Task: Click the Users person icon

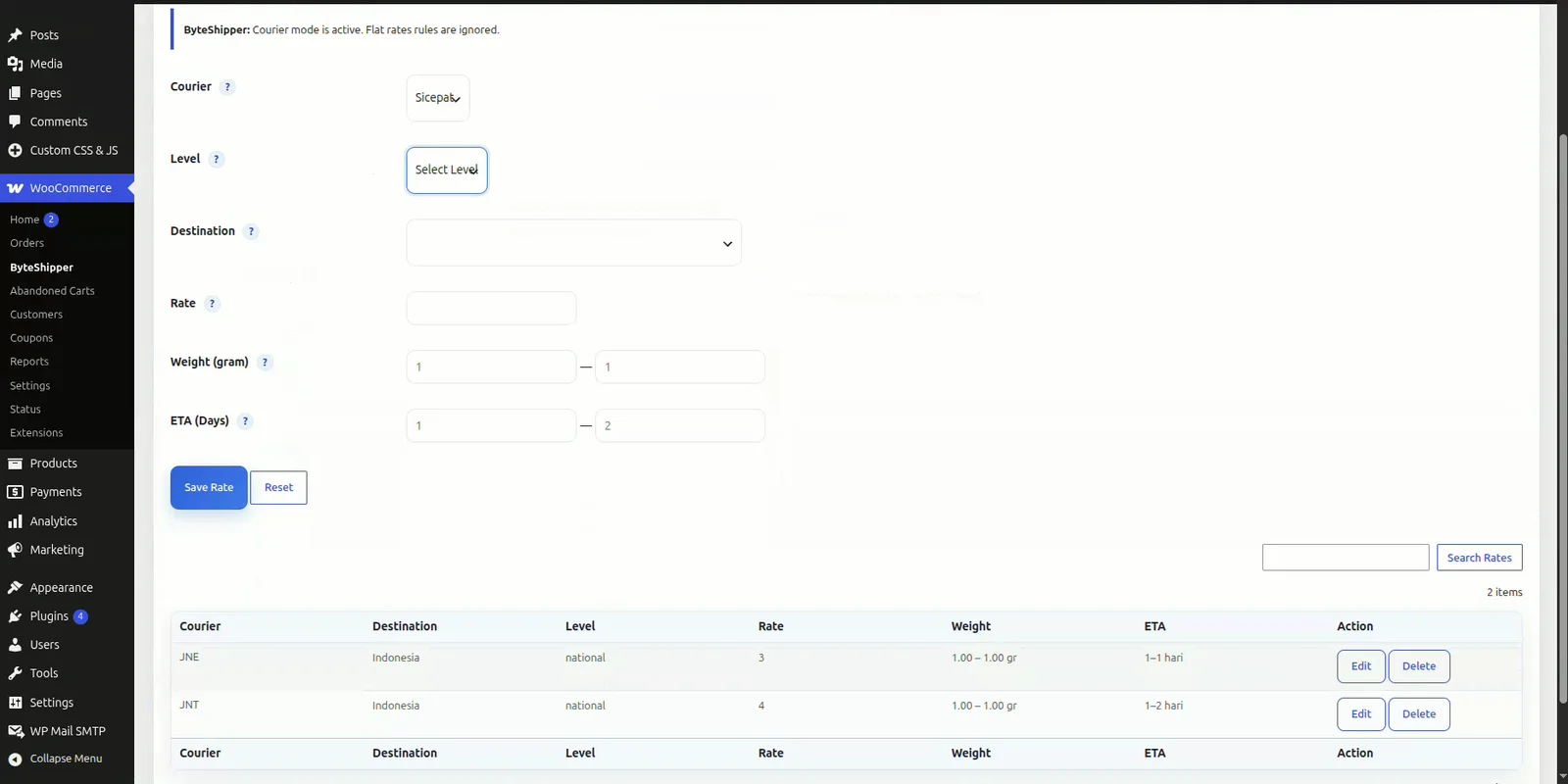Action: pyautogui.click(x=15, y=645)
